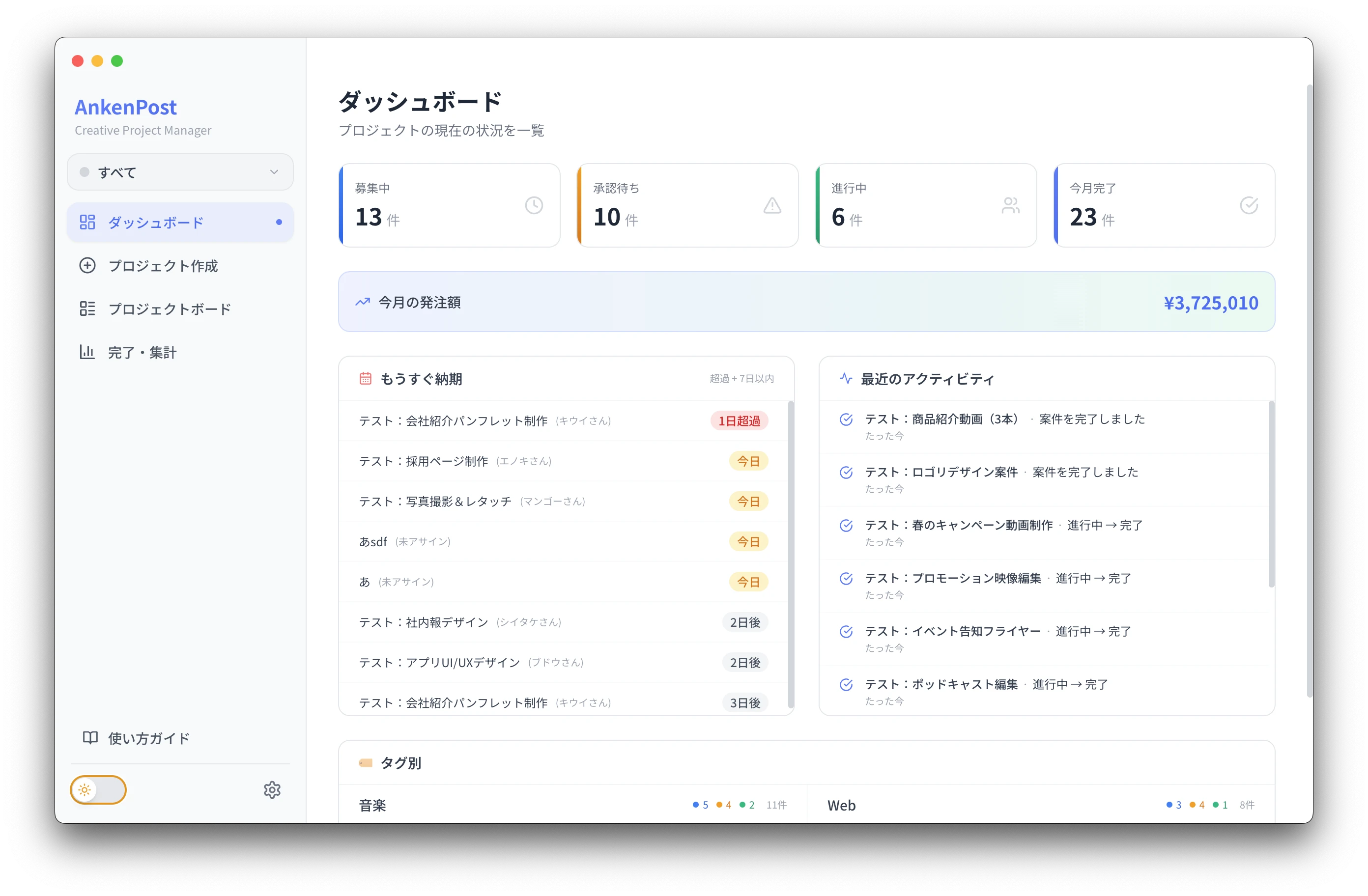Click the activity pulse icon beside 最近のアクティビティ
Viewport: 1368px width, 896px height.
coord(846,378)
